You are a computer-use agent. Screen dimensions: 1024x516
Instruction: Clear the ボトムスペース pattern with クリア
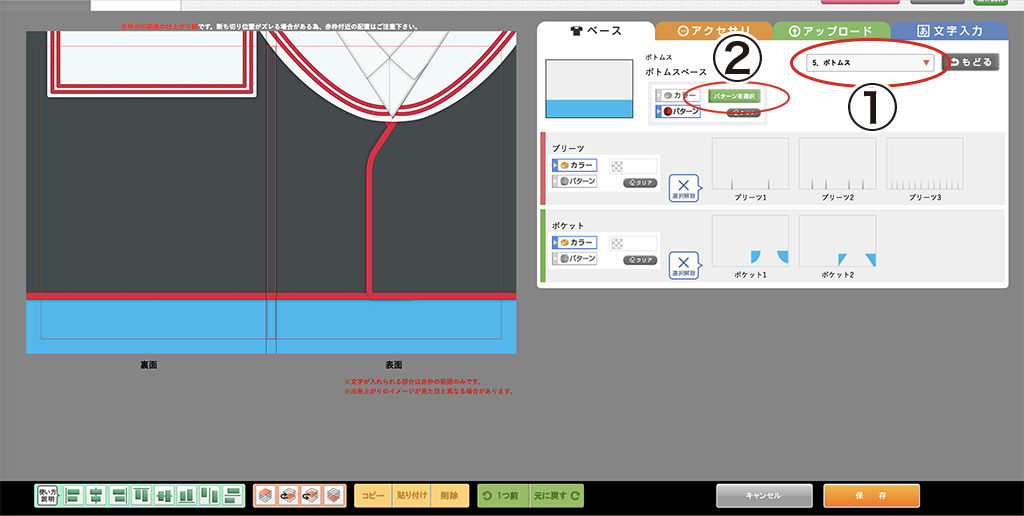(x=743, y=112)
